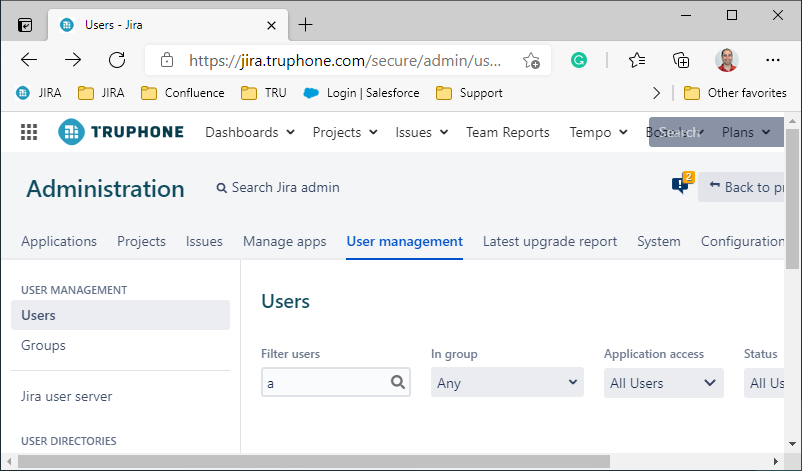Open the Status filter dropdown
Viewport: 802px width, 471px height.
(x=764, y=383)
